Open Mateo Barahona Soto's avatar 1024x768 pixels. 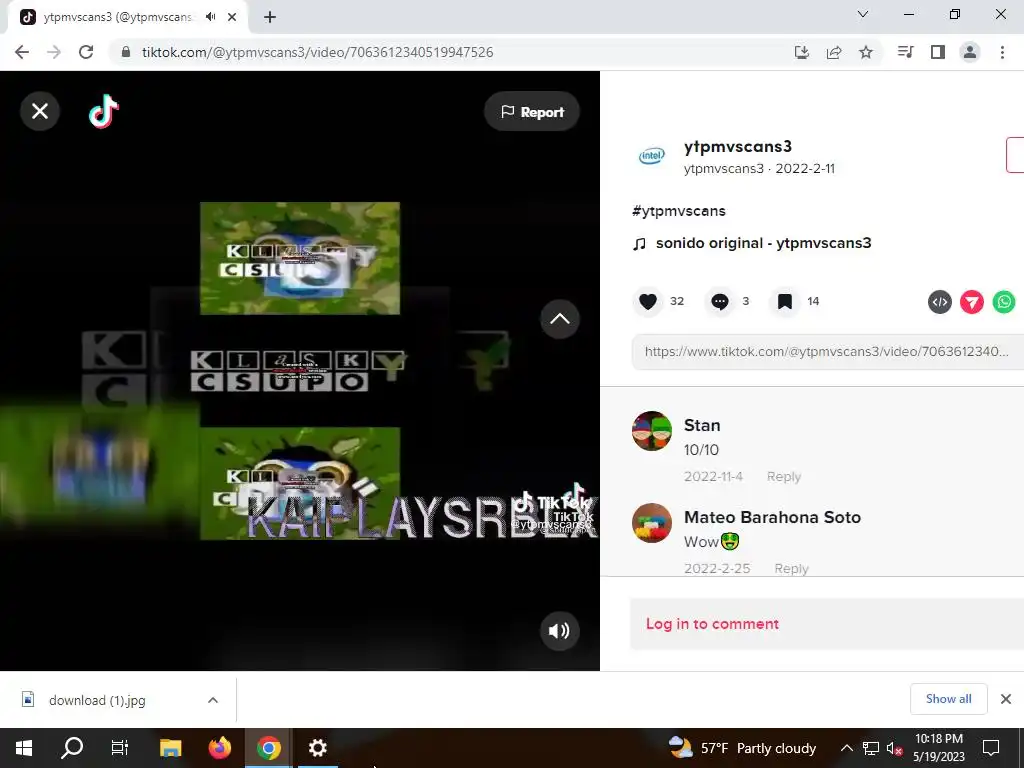tap(652, 523)
